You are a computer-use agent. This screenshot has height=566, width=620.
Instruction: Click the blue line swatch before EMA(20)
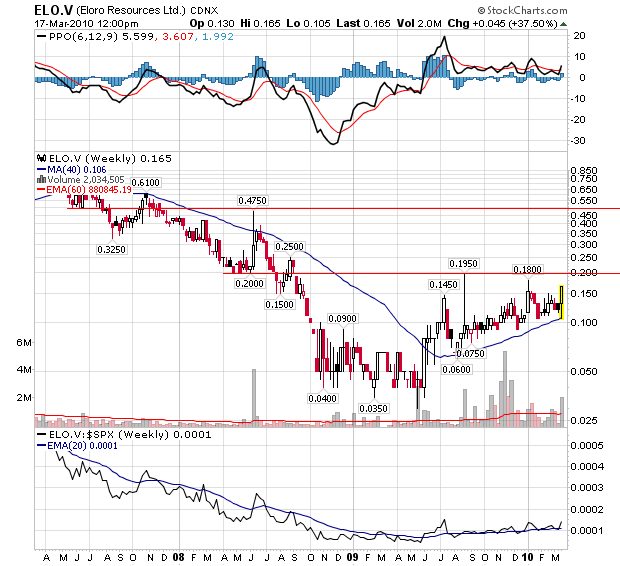click(x=42, y=446)
